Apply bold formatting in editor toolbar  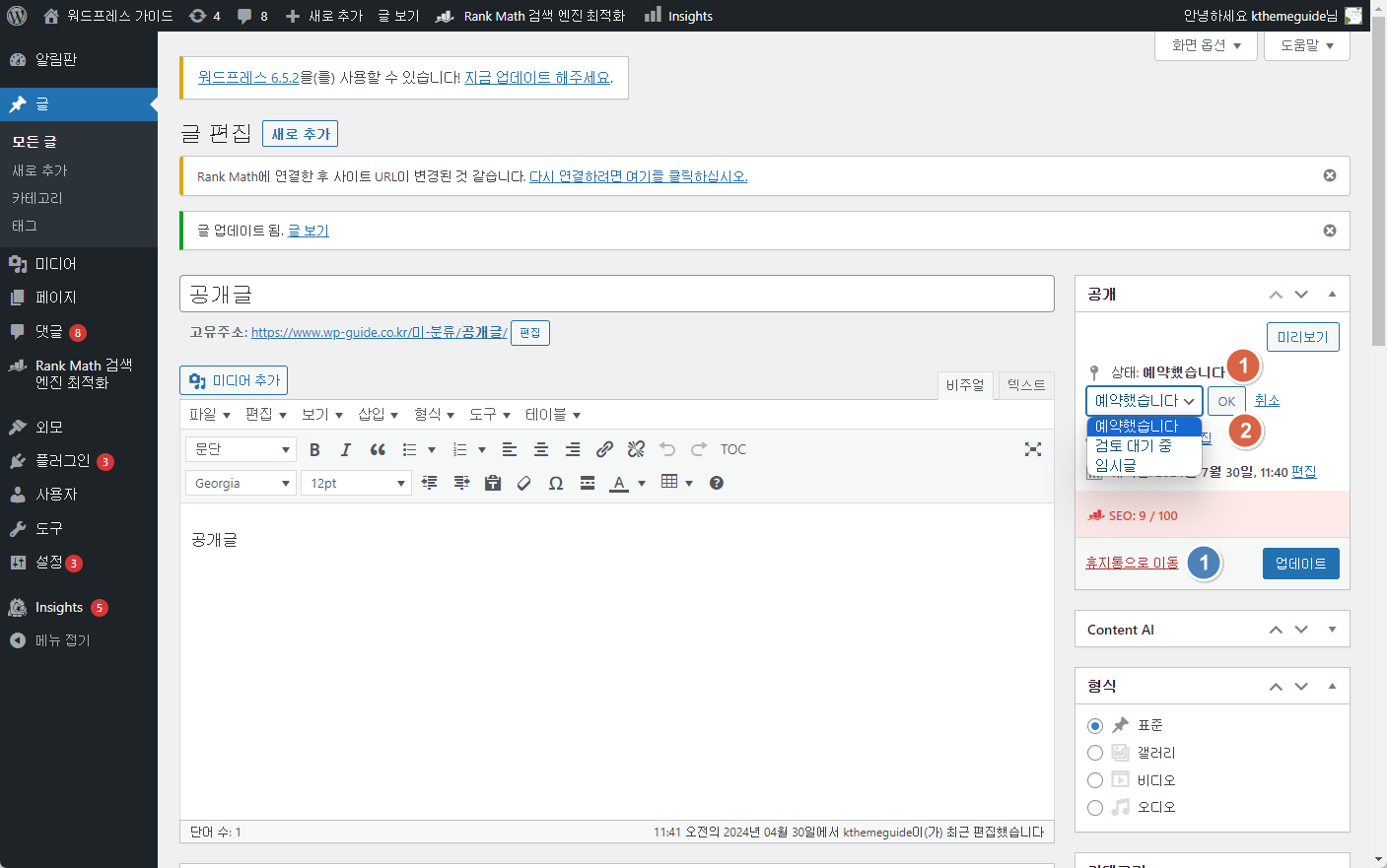[x=314, y=449]
